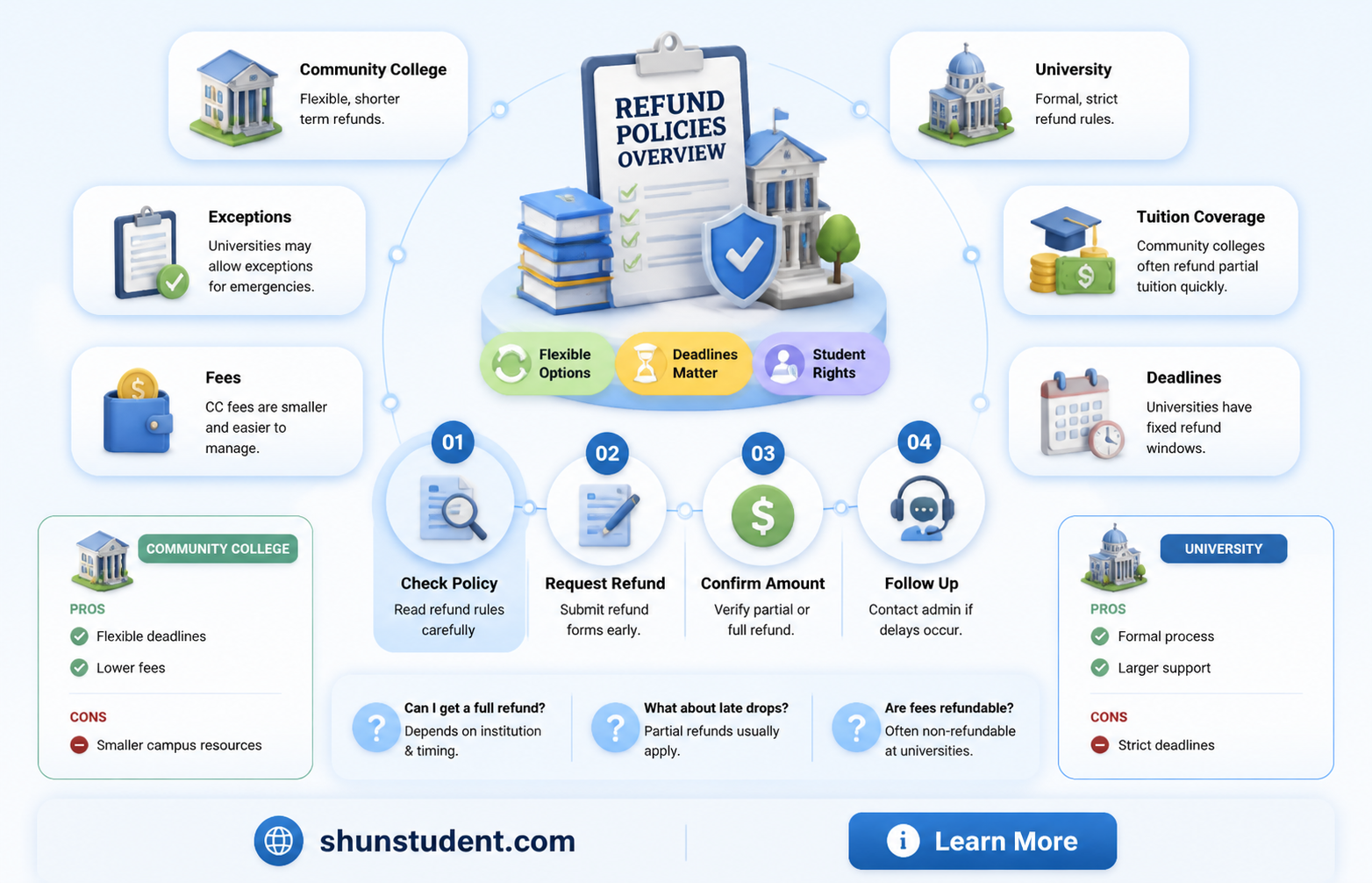This screenshot has height=883, width=1372.
Task: Click the Check Policy magnifying glass document icon
Action: (452, 507)
